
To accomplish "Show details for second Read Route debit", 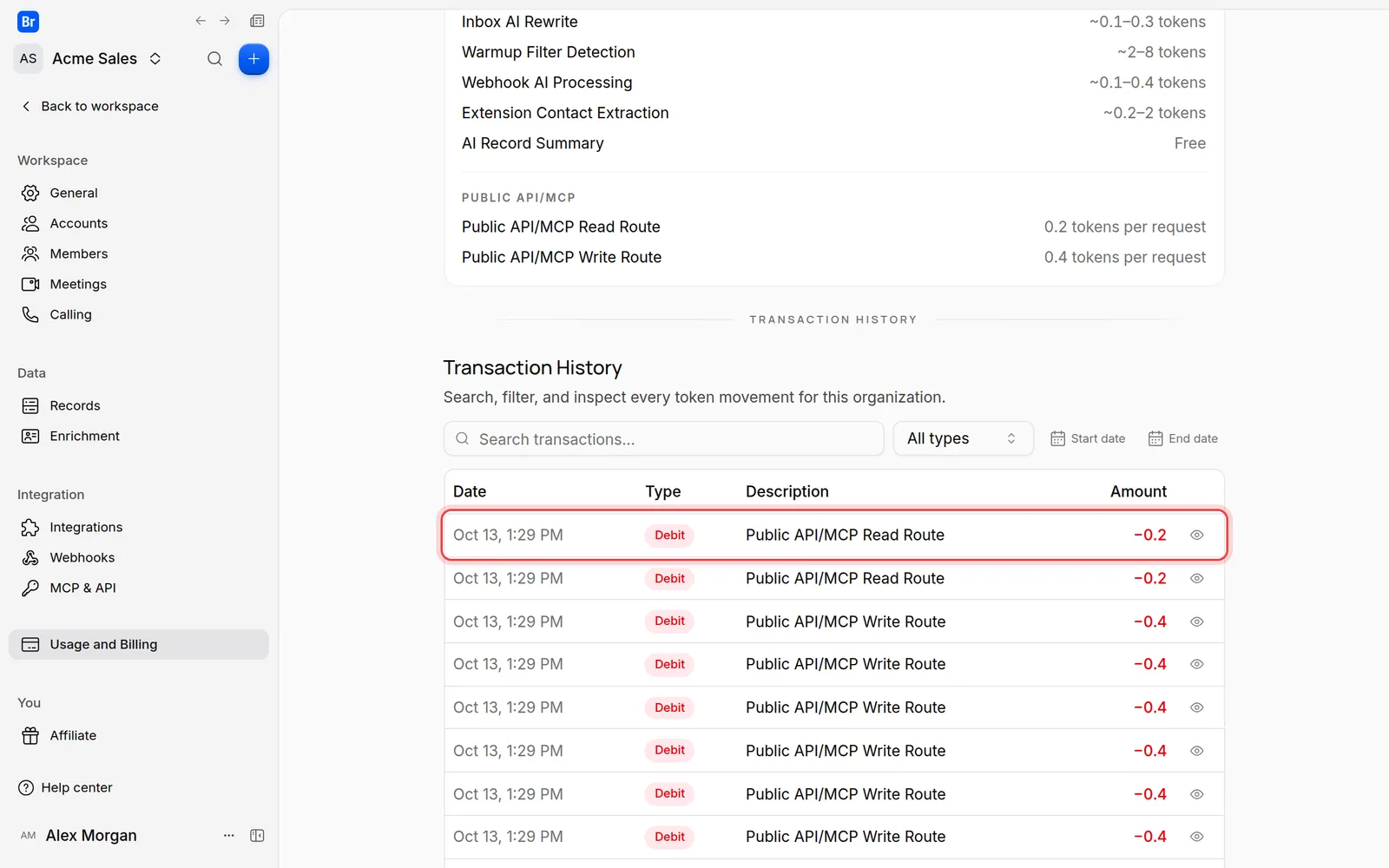I will point(1196,578).
